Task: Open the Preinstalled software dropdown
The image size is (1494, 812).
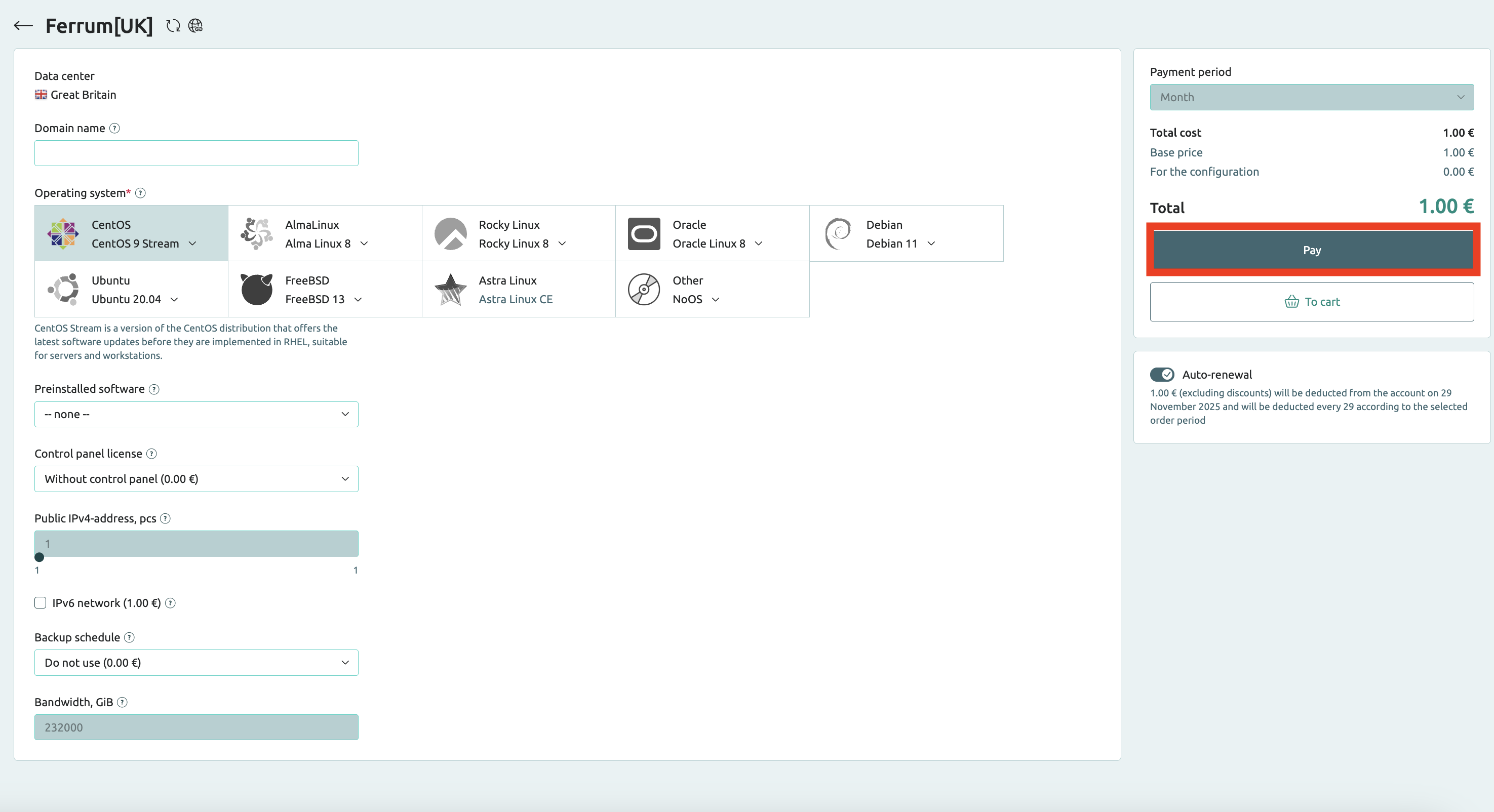Action: (x=196, y=414)
